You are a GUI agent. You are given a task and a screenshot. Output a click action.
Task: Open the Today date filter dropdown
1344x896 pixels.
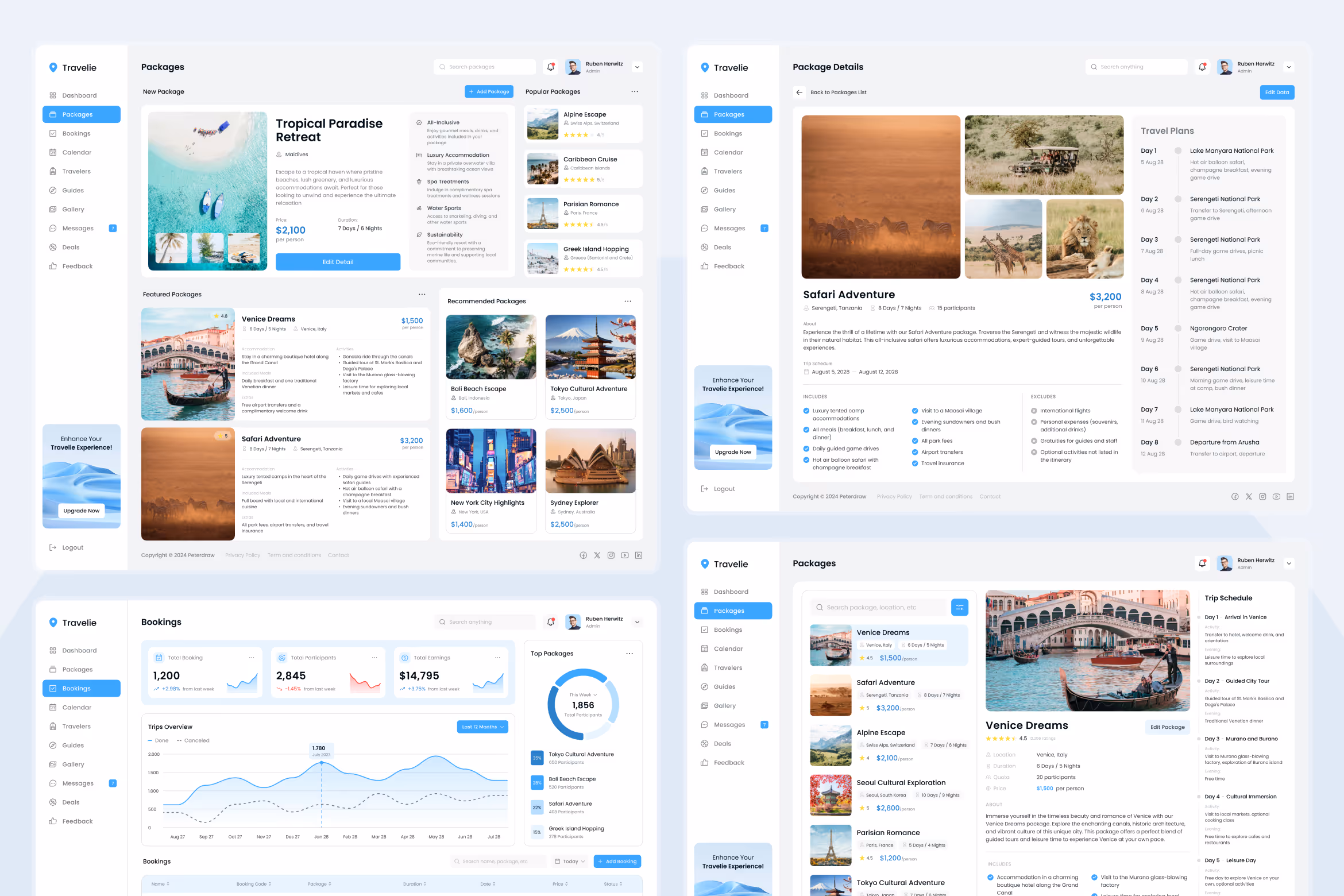click(570, 862)
